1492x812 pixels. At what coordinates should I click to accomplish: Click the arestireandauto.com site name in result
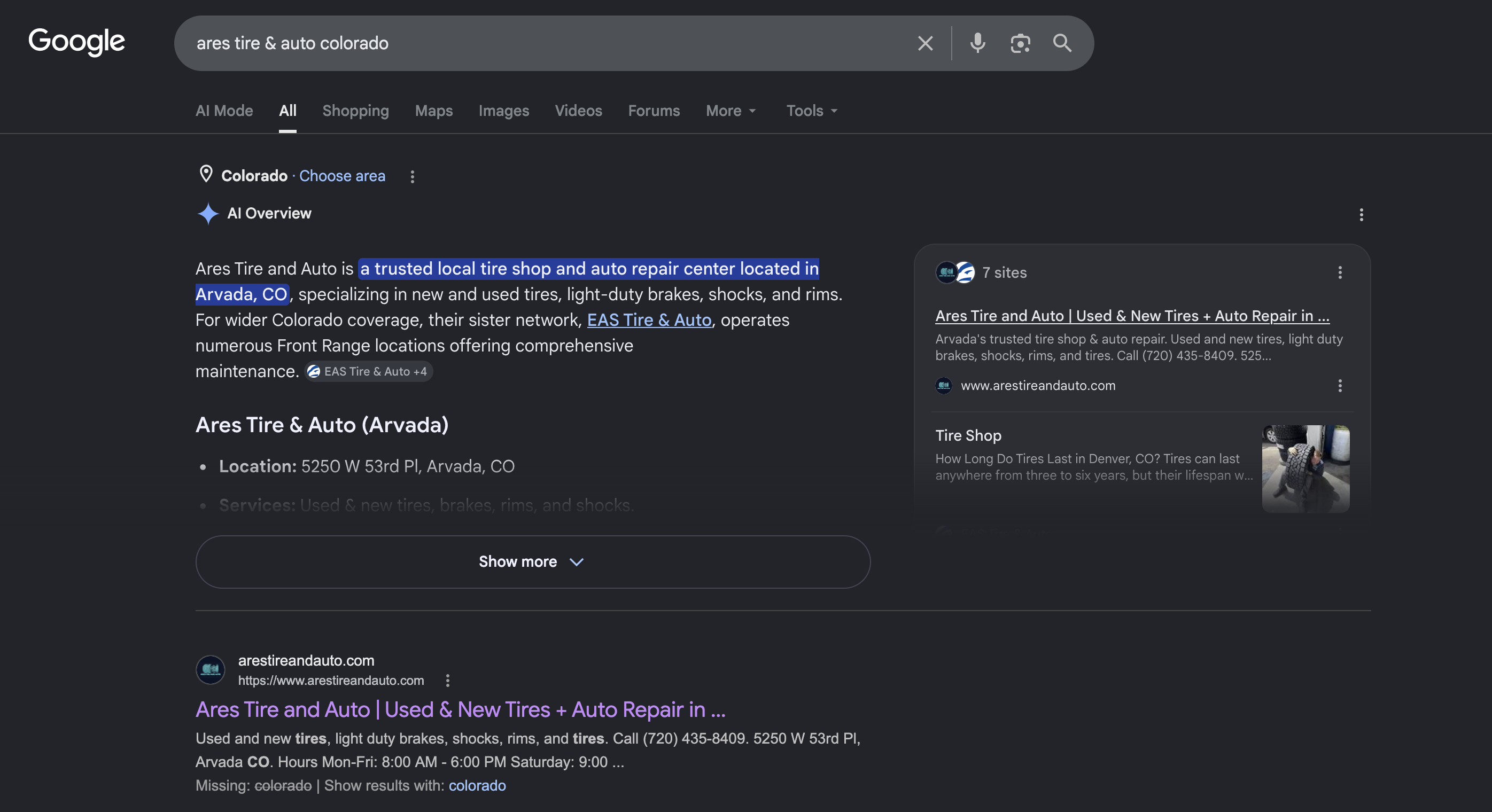click(306, 660)
